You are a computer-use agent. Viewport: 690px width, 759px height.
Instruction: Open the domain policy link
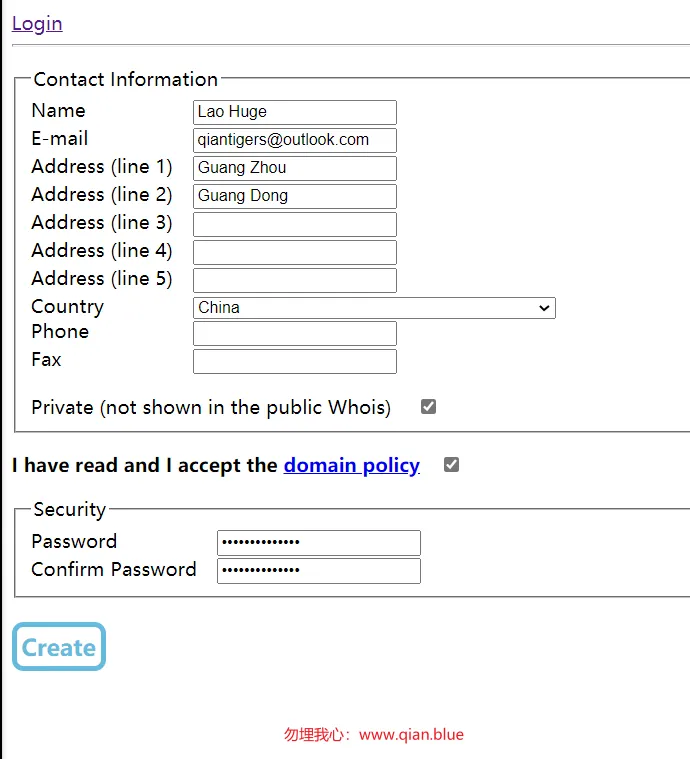click(352, 466)
